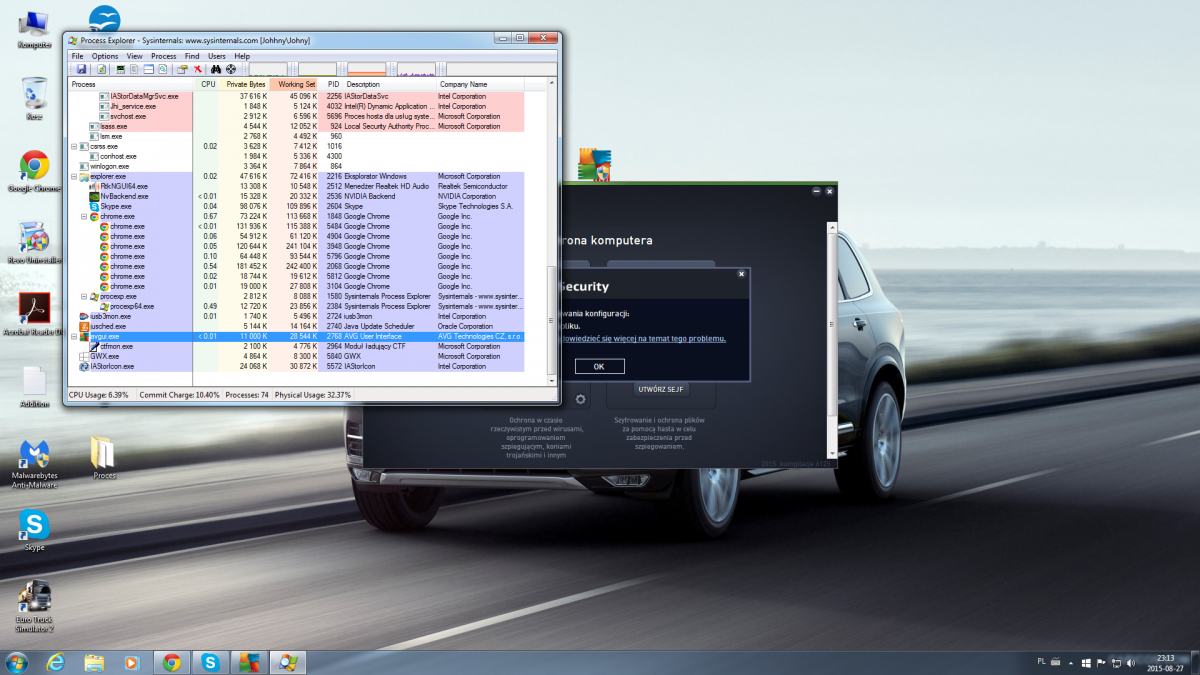This screenshot has width=1200, height=675.
Task: Open the Find menu
Action: 192,56
